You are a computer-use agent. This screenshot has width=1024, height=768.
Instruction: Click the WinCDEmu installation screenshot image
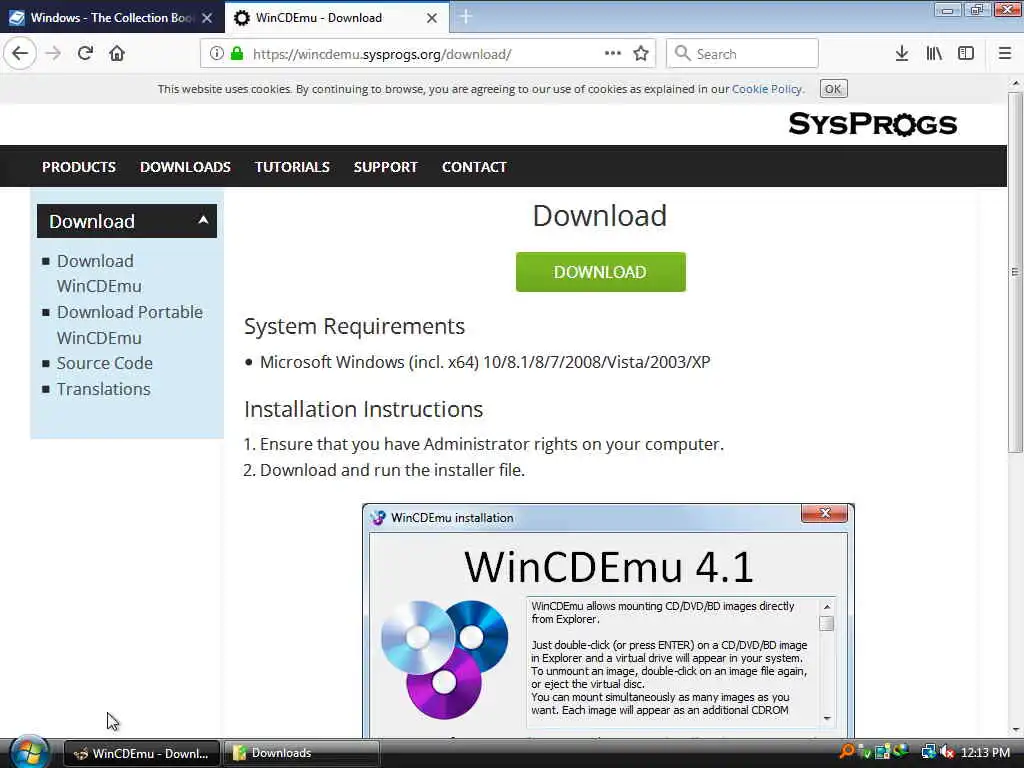tap(608, 620)
